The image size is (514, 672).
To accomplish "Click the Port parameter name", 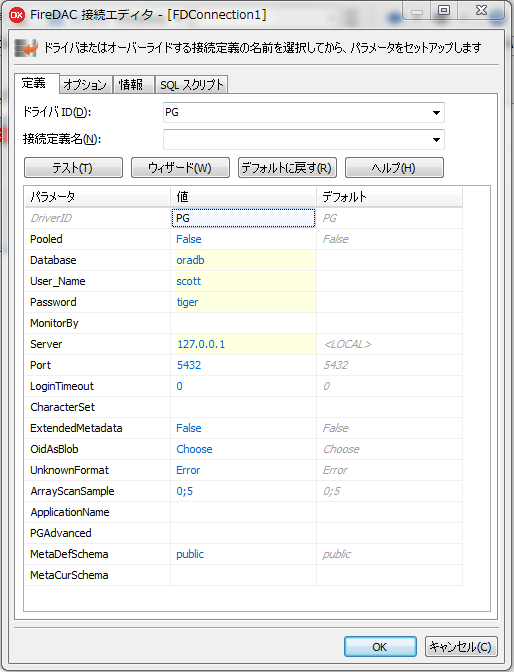I will [40, 365].
